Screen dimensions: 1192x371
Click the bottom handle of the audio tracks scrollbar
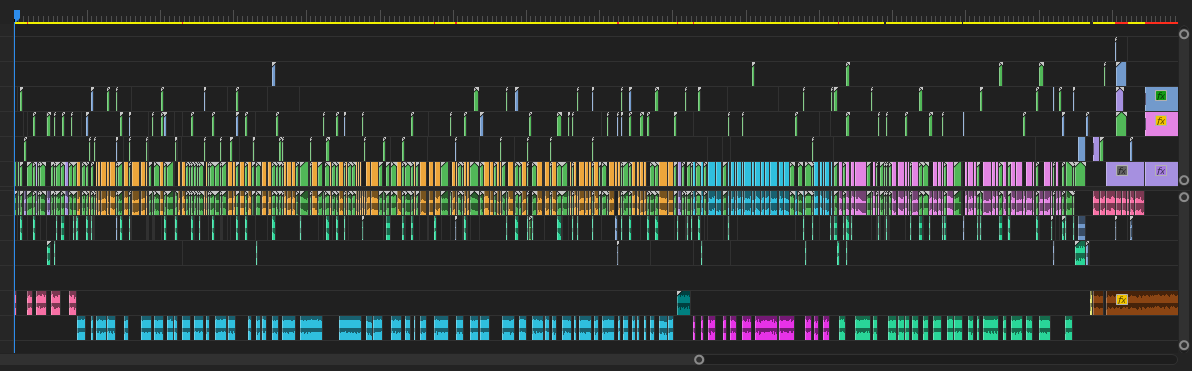tap(1184, 345)
